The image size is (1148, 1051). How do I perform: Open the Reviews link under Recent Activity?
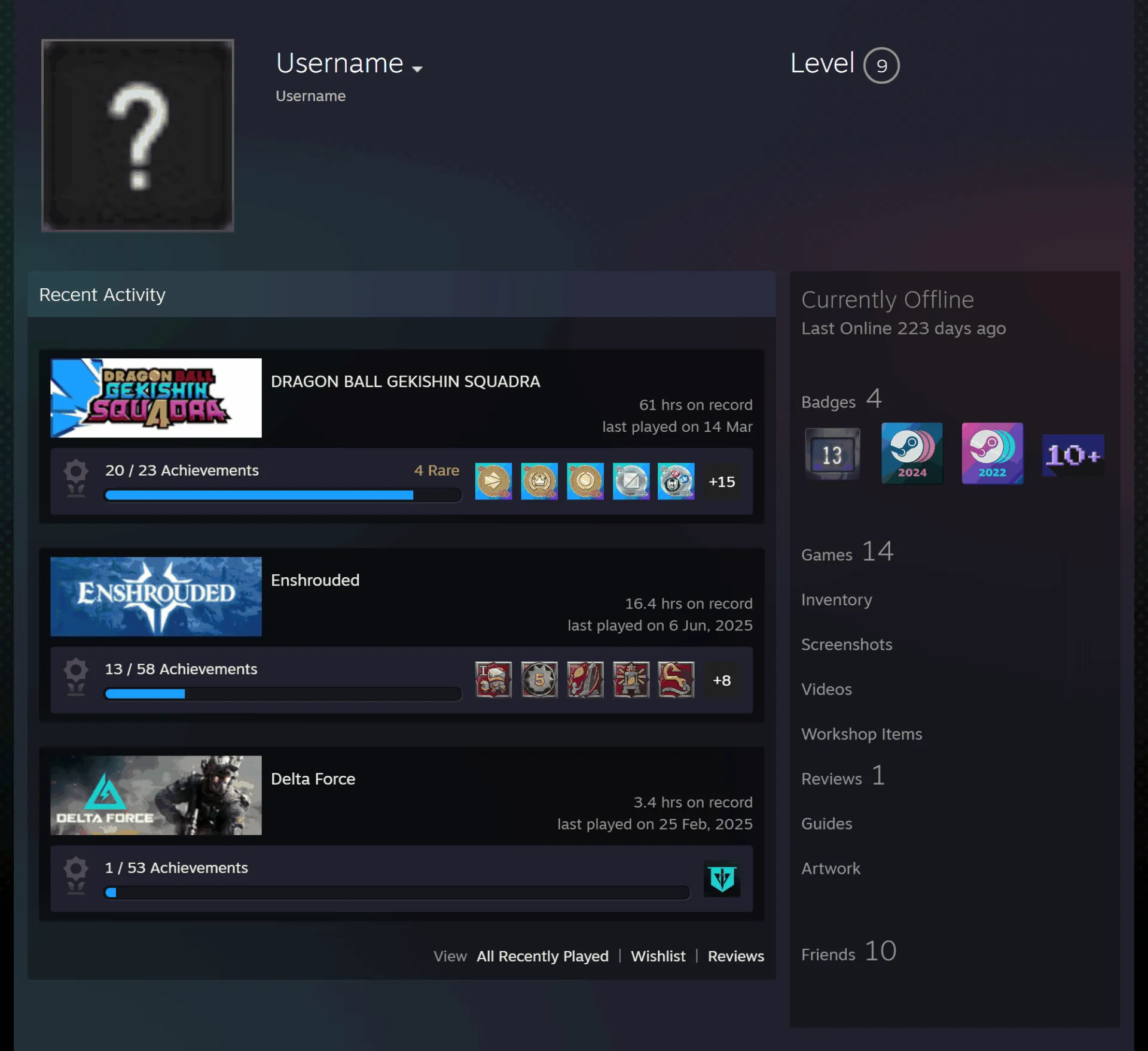coord(735,956)
